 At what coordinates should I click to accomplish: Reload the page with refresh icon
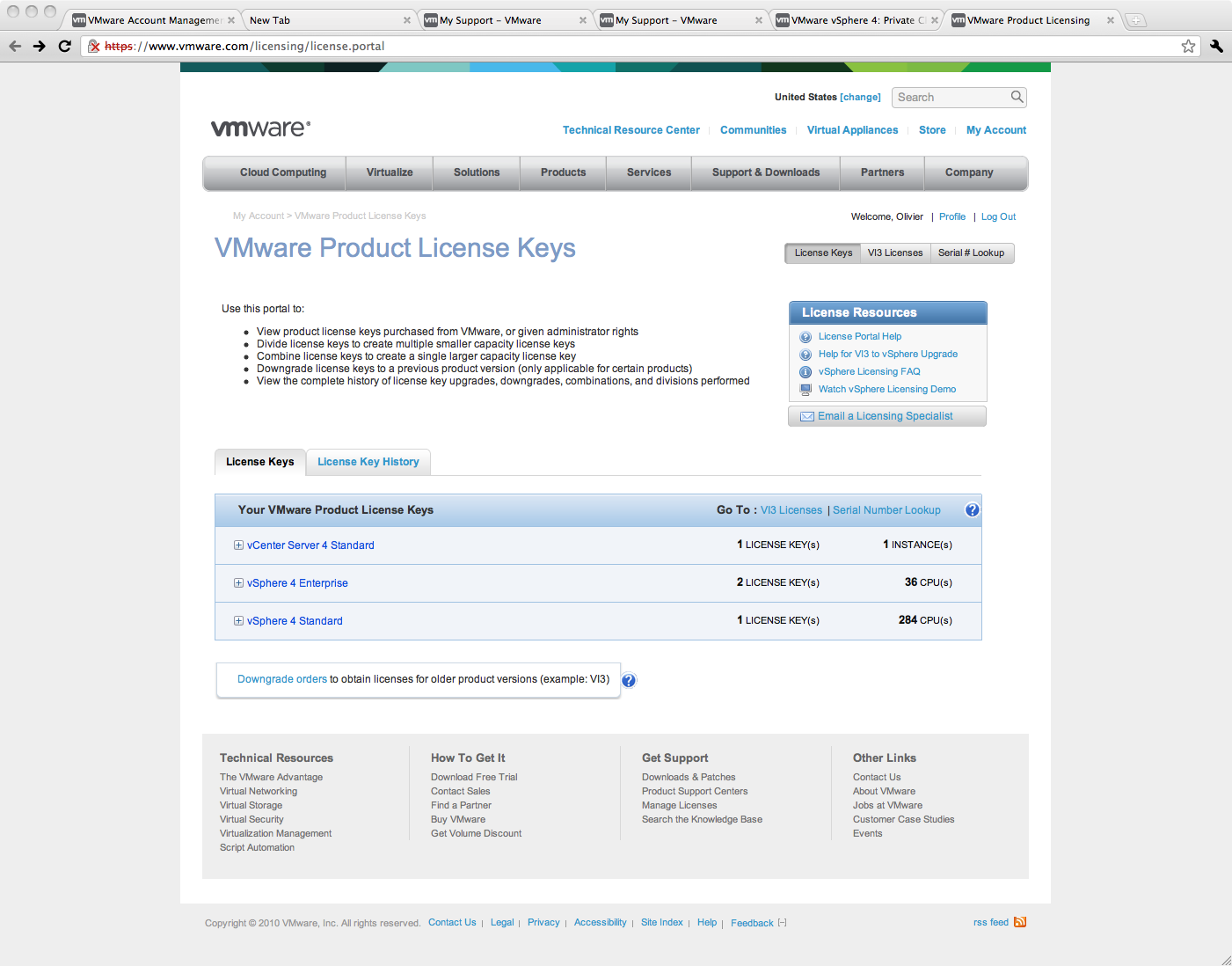[x=64, y=46]
